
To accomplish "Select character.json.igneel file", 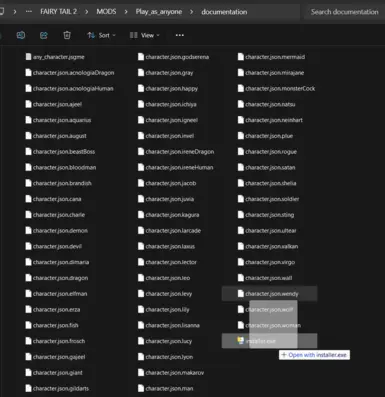I will [x=168, y=120].
